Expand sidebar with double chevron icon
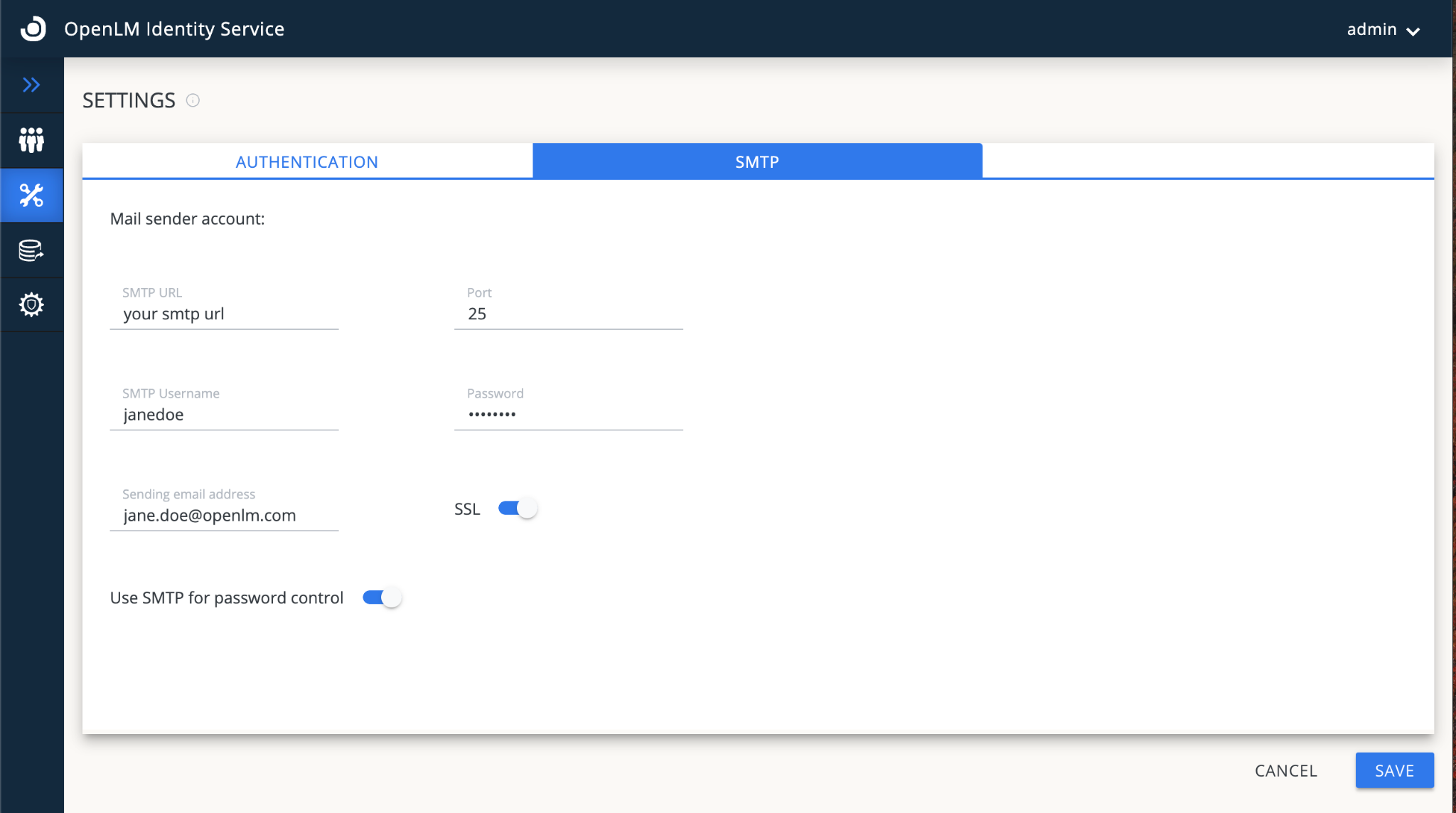 tap(31, 85)
